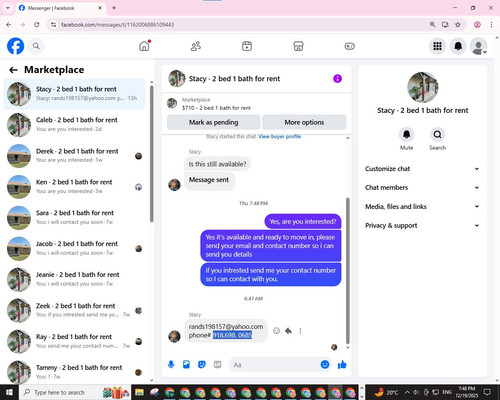Open taskbar clock and date

(x=467, y=392)
